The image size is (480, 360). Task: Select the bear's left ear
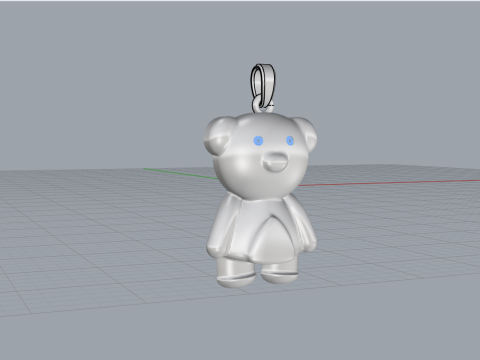click(x=217, y=135)
